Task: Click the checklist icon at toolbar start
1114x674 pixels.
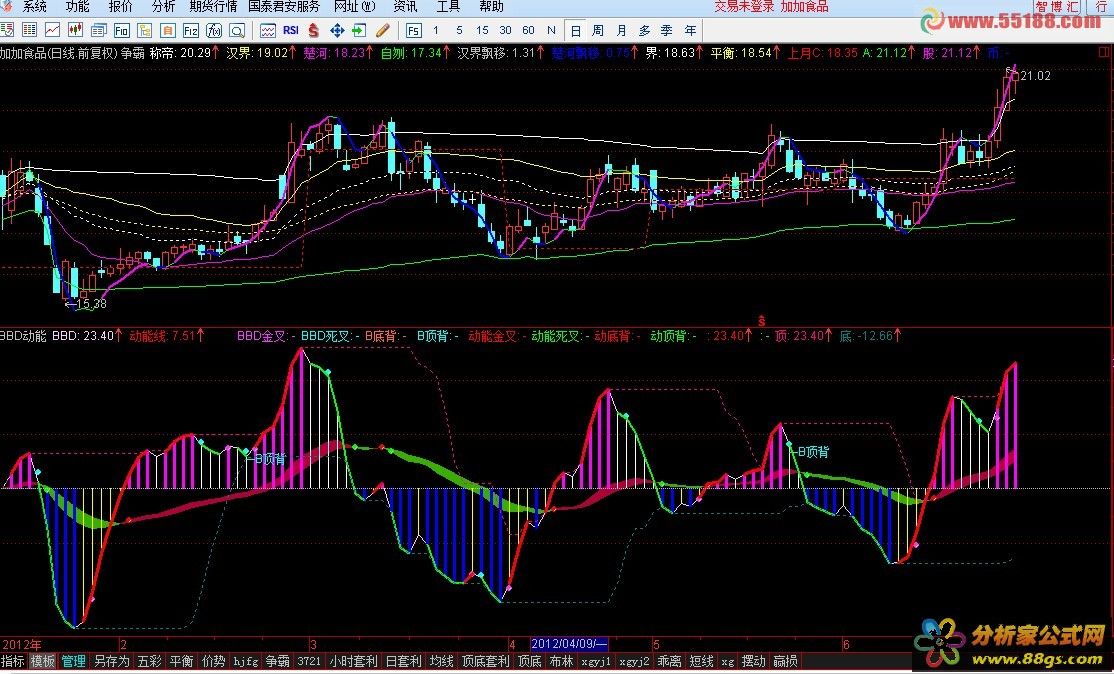Action: [6, 30]
